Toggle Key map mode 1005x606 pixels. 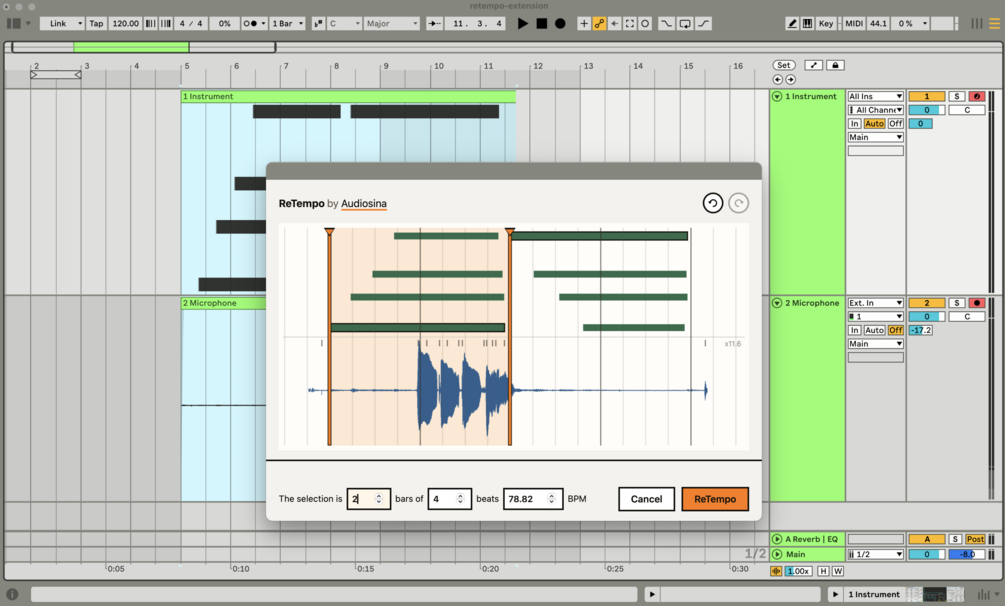click(x=826, y=24)
